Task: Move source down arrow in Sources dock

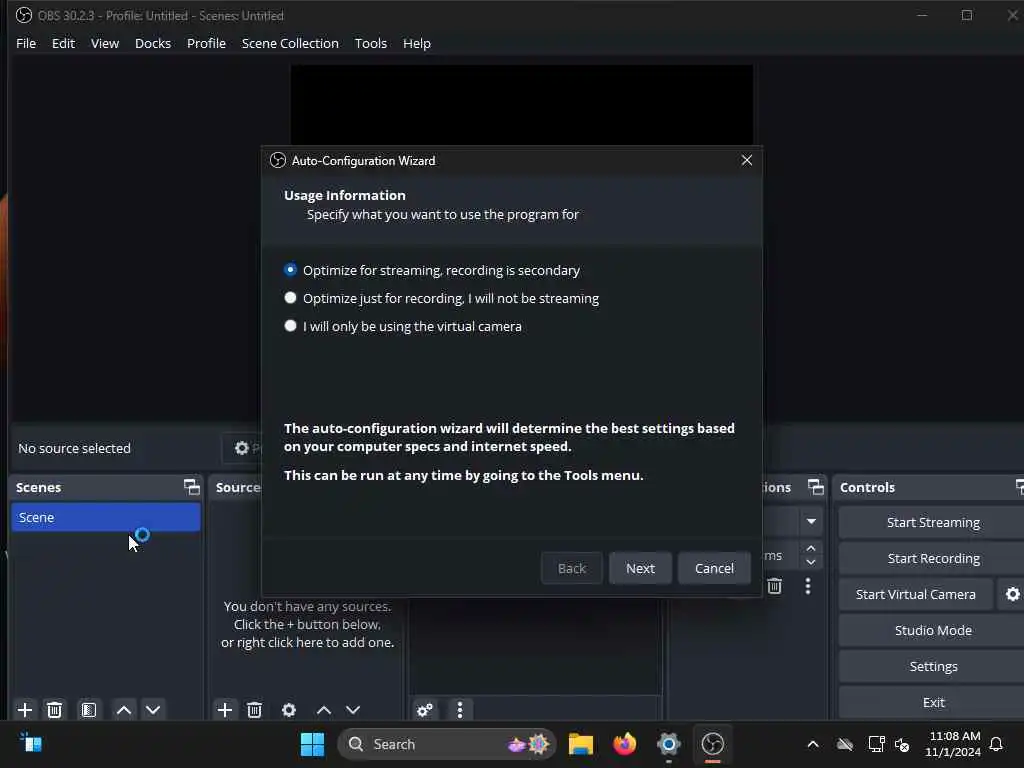Action: [353, 710]
